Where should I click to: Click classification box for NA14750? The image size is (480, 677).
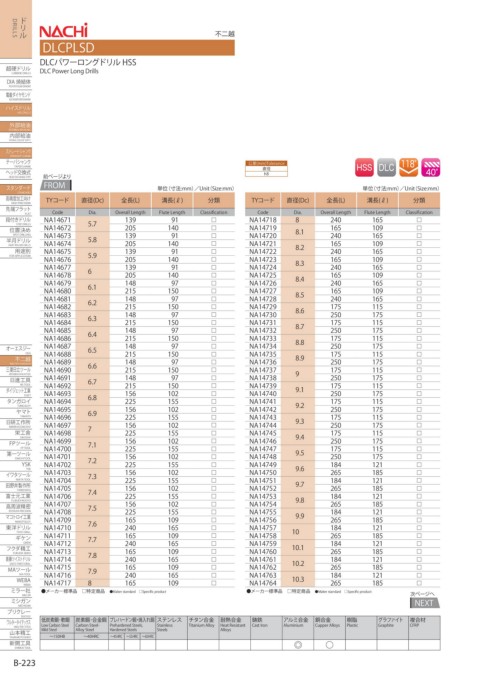pos(419,472)
